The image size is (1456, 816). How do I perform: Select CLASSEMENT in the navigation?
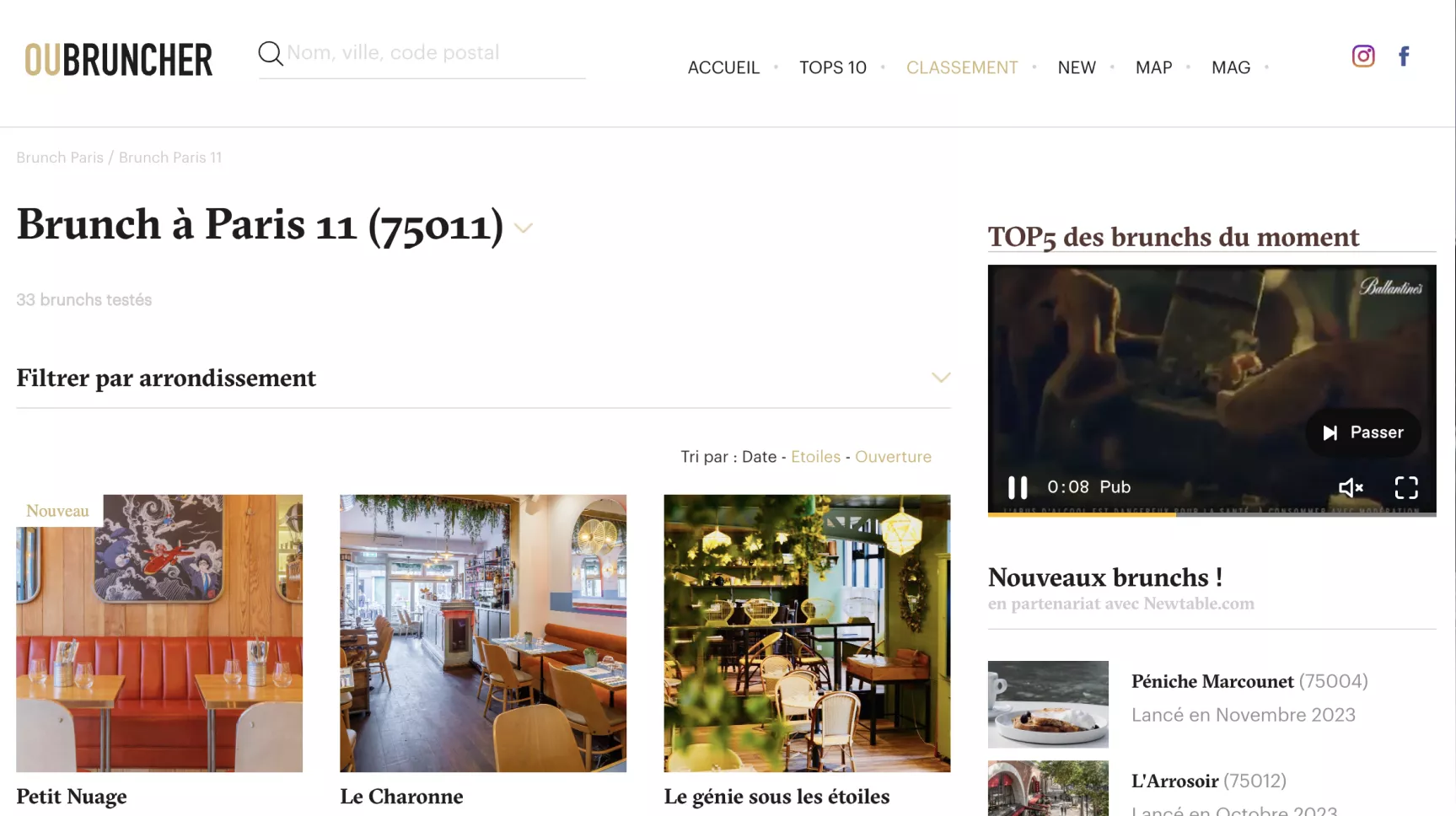(x=962, y=67)
